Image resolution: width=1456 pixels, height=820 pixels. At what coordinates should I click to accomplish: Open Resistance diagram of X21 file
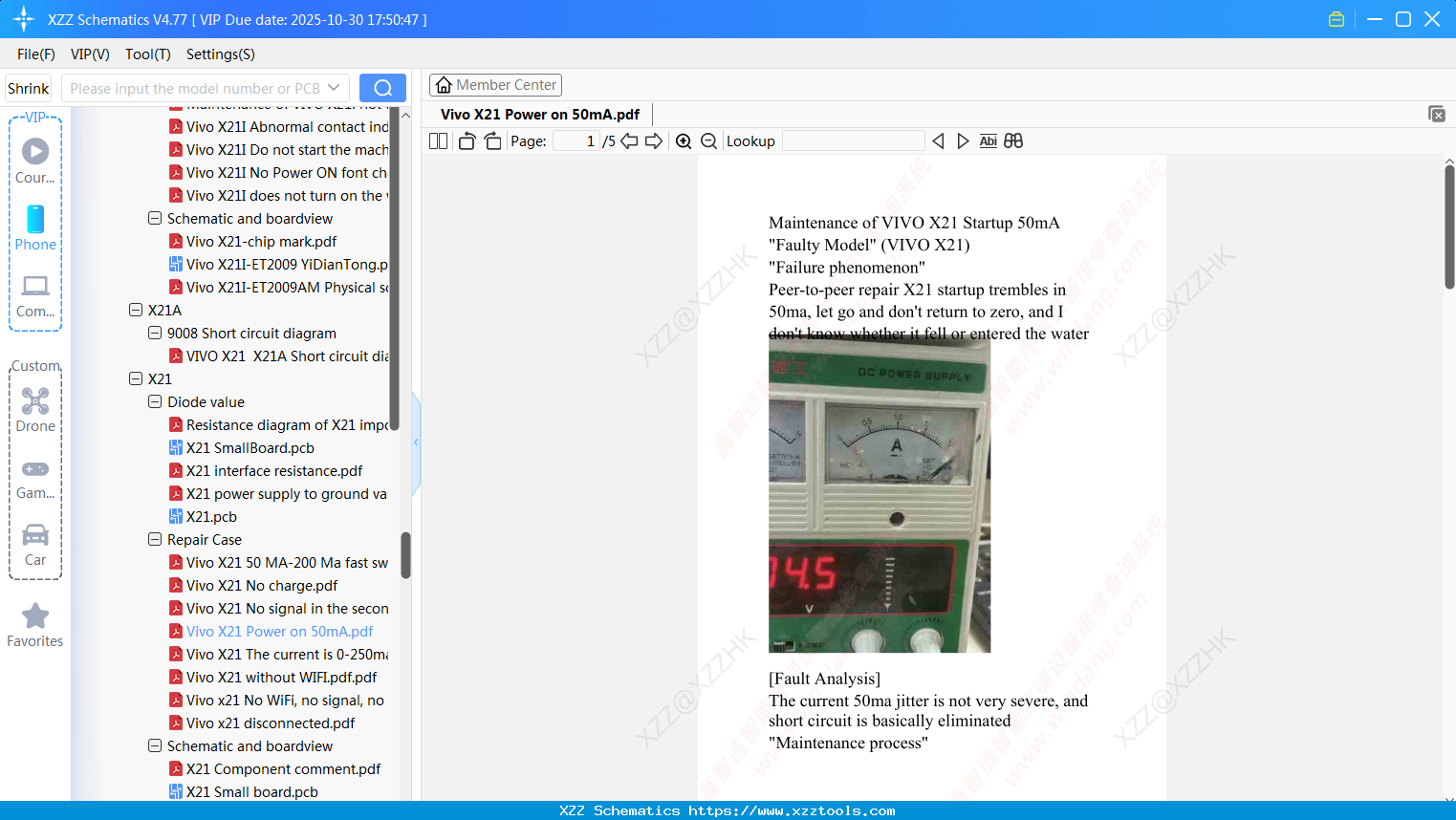coord(278,424)
